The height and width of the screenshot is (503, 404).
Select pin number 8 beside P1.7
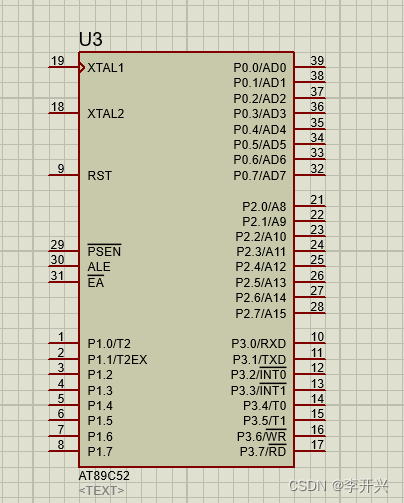coord(61,445)
